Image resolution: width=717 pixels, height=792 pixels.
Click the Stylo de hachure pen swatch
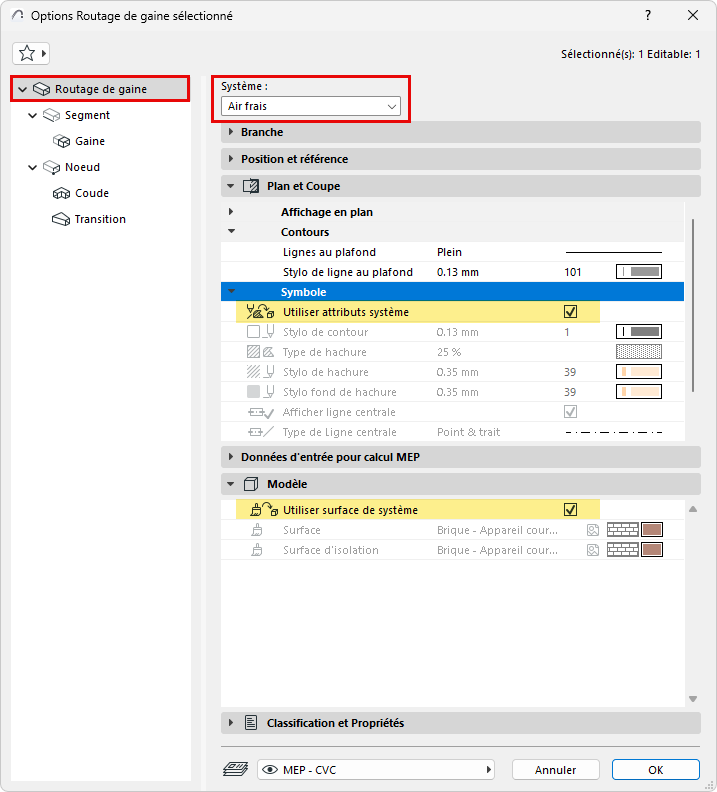click(x=639, y=372)
